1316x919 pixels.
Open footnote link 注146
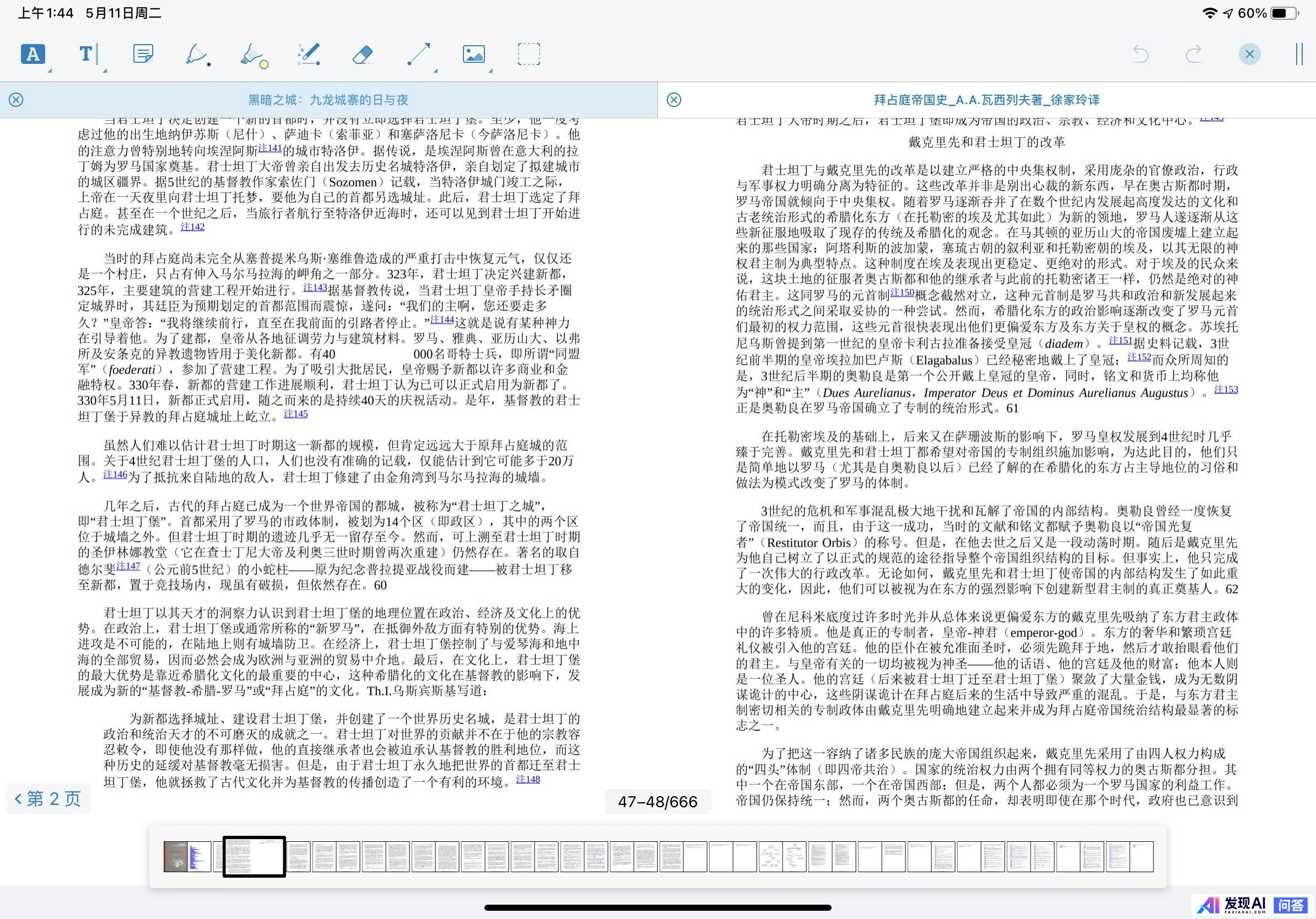(115, 474)
